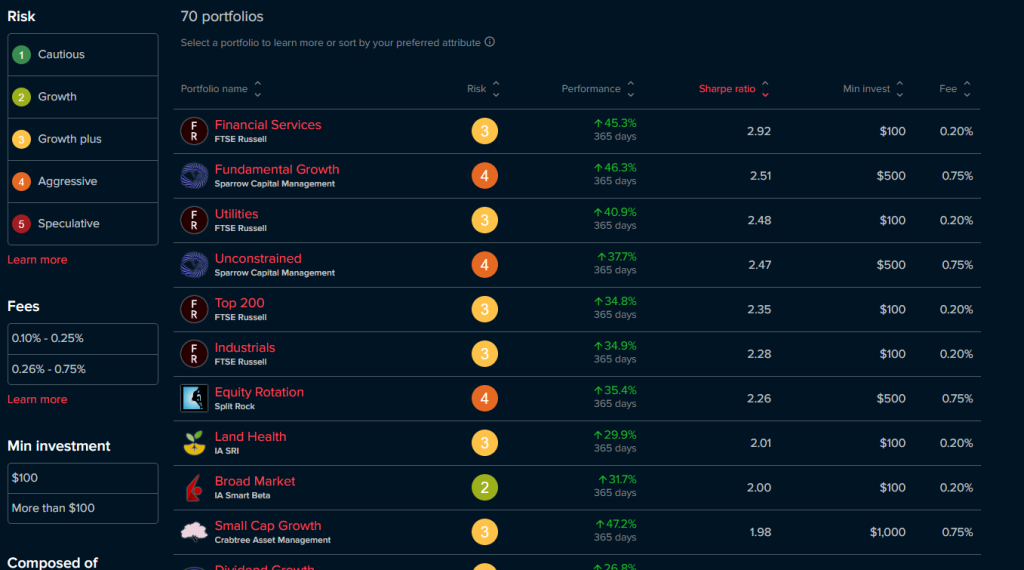Screen dimensions: 1024x570
Task: Open the Utilities portfolio link
Action: pyautogui.click(x=236, y=214)
